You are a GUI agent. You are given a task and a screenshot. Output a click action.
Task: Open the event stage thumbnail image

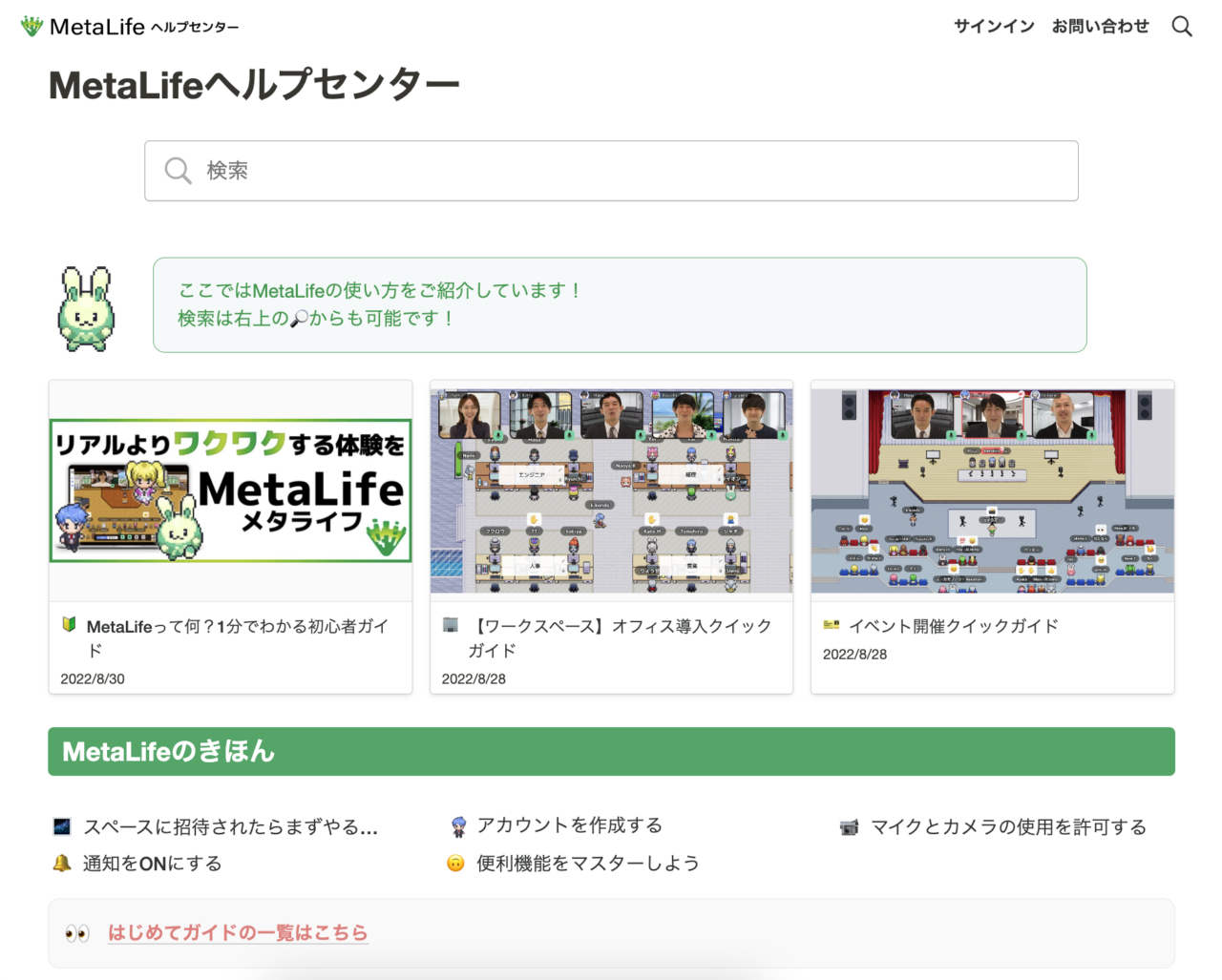click(992, 490)
